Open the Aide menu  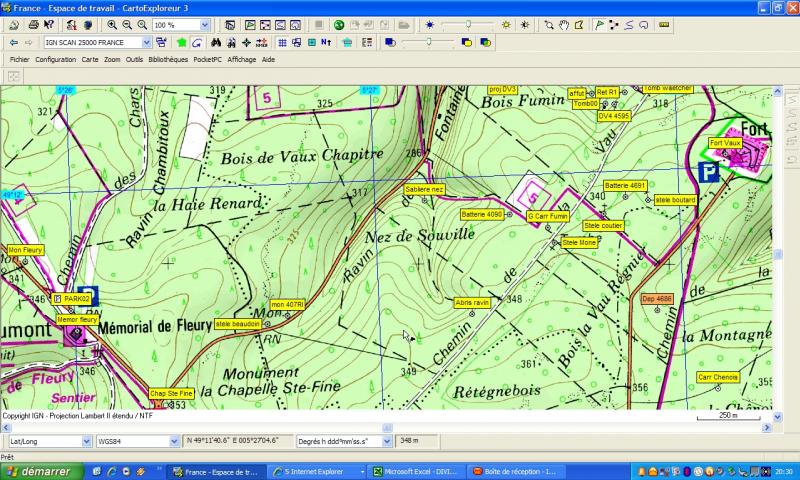click(268, 60)
